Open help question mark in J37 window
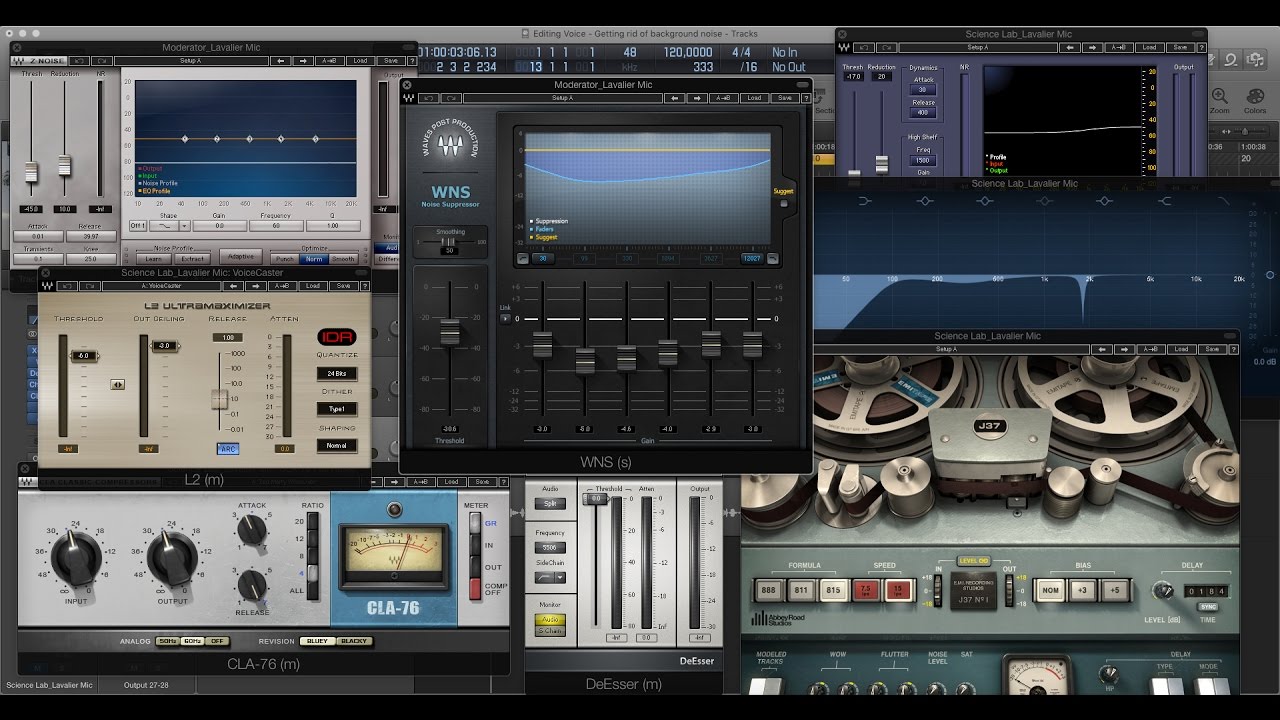This screenshot has height=720, width=1280. click(1234, 349)
